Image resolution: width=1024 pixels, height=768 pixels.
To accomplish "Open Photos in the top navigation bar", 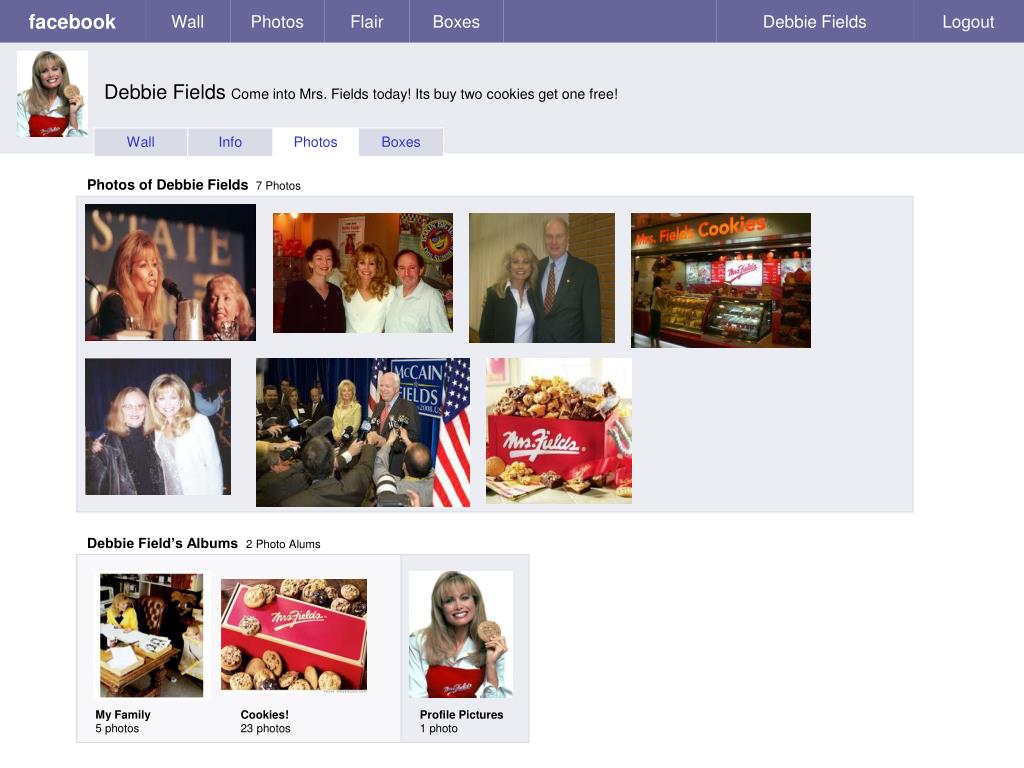I will 277,22.
